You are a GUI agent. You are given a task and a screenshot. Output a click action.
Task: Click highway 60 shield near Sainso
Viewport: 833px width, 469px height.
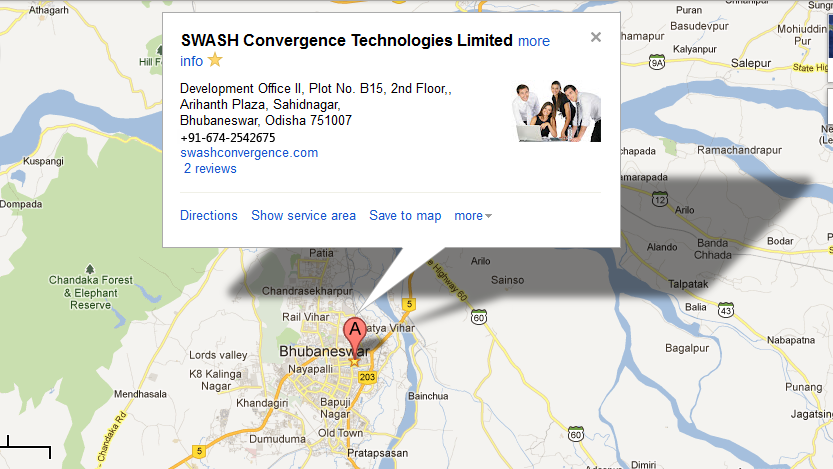point(479,317)
